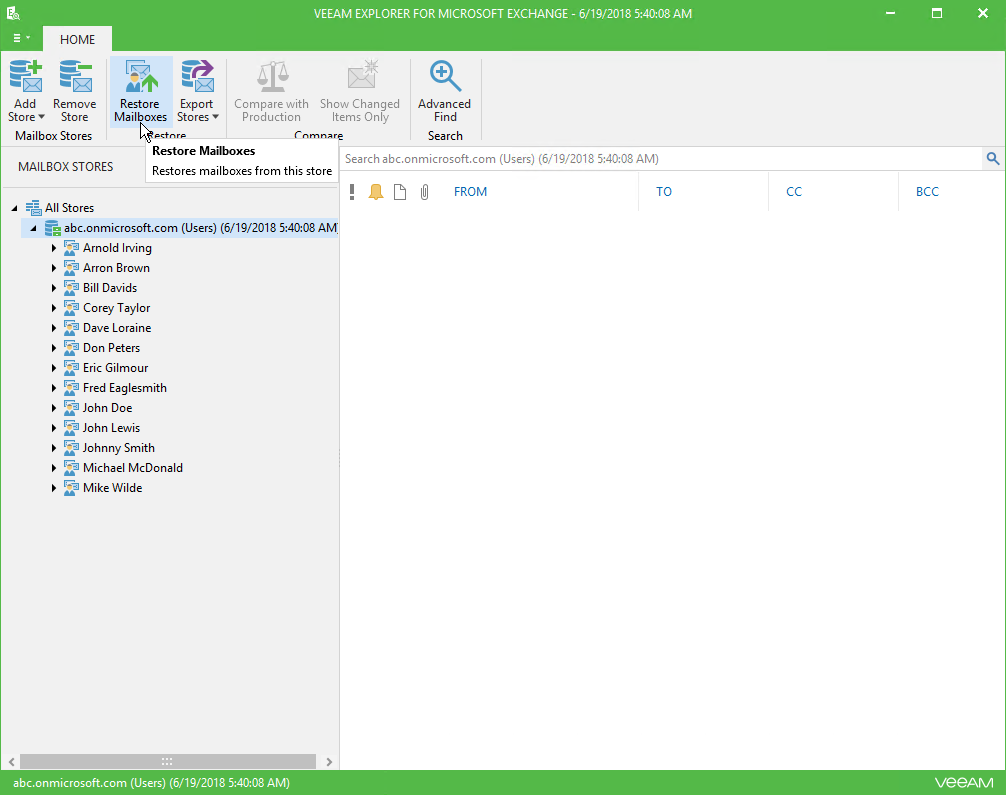The width and height of the screenshot is (1006, 795).
Task: Open the application menu dropdown
Action: pos(21,38)
